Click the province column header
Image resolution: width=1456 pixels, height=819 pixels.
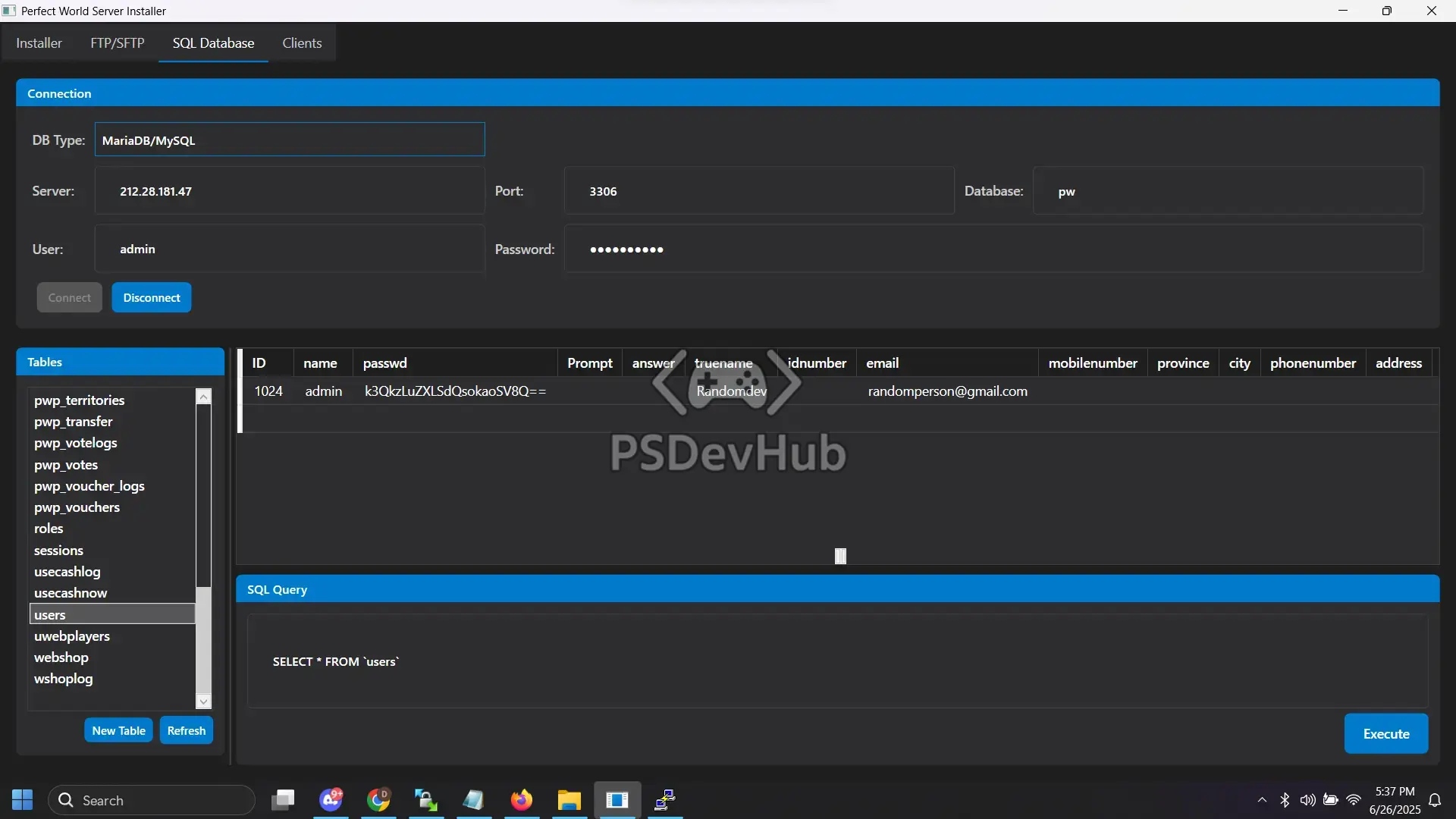[1183, 363]
